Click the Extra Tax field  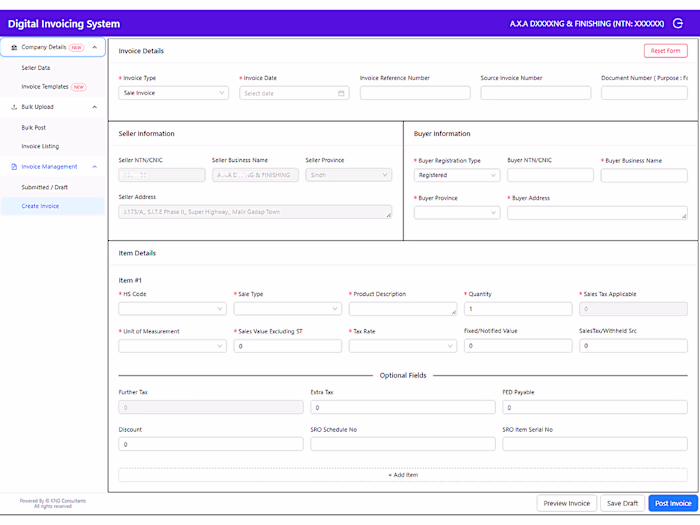tap(403, 407)
